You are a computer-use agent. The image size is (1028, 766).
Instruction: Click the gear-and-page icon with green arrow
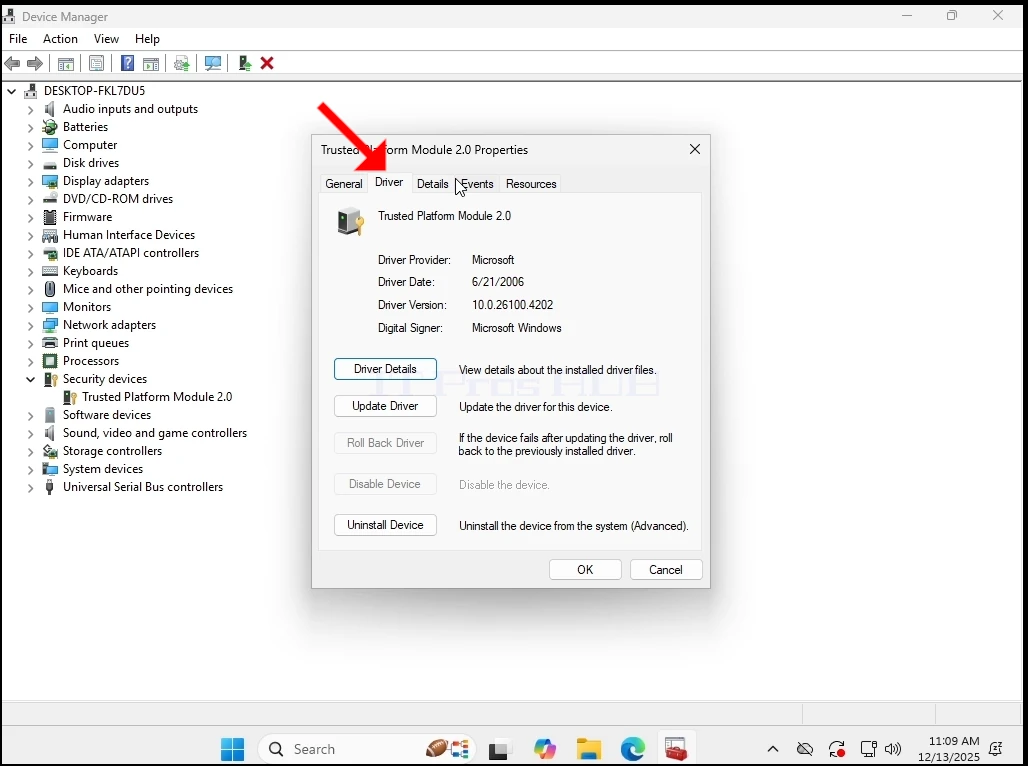pos(182,64)
